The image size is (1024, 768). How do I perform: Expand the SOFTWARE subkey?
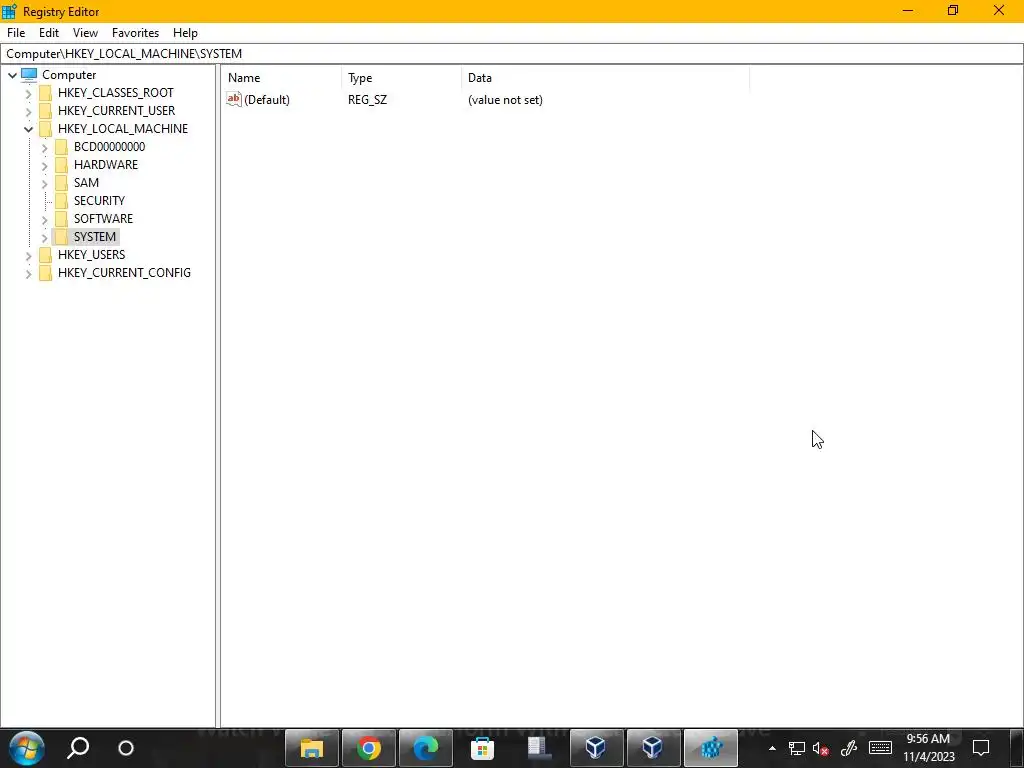(x=44, y=219)
